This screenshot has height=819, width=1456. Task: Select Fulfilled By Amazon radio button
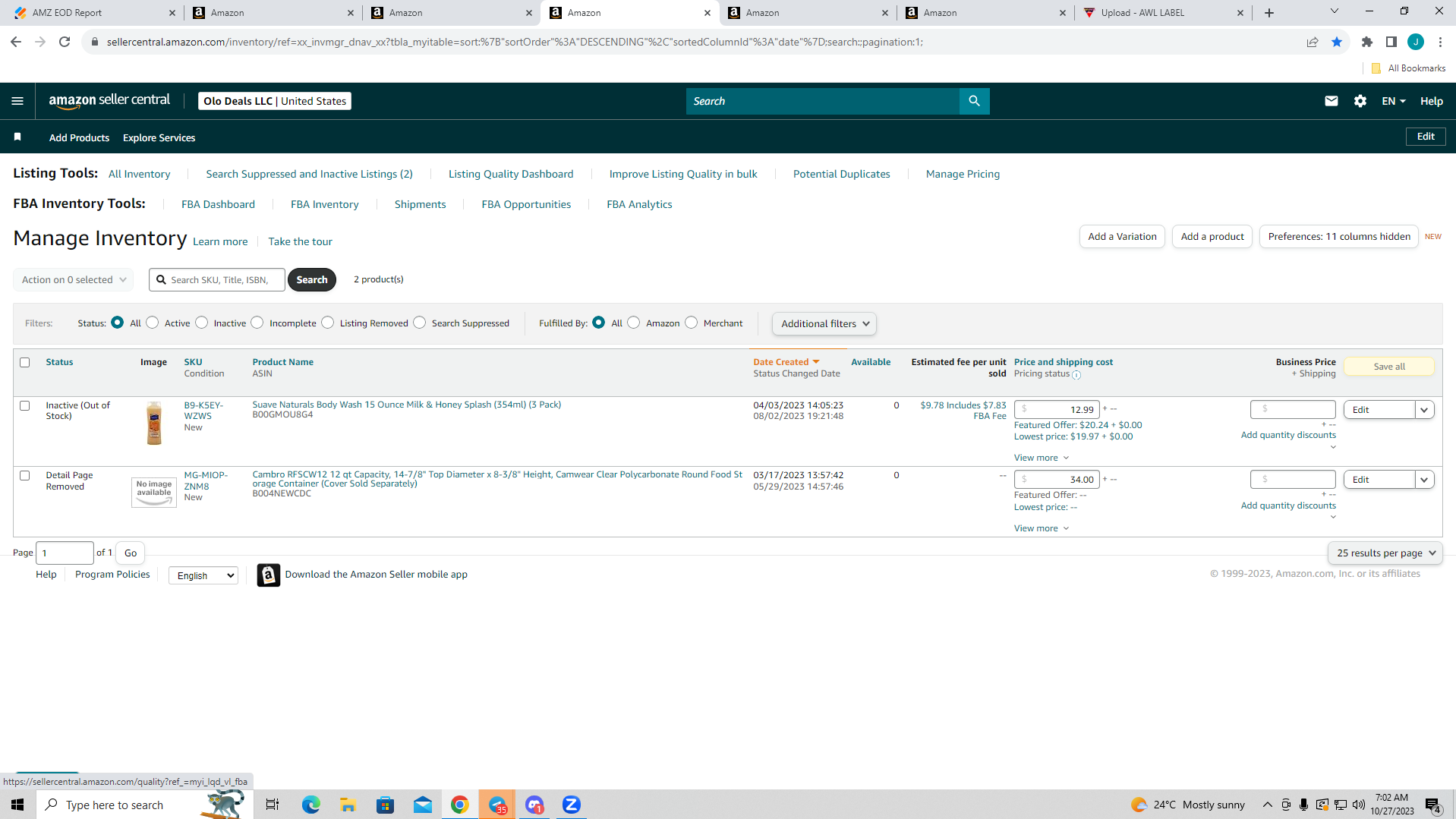pos(634,323)
